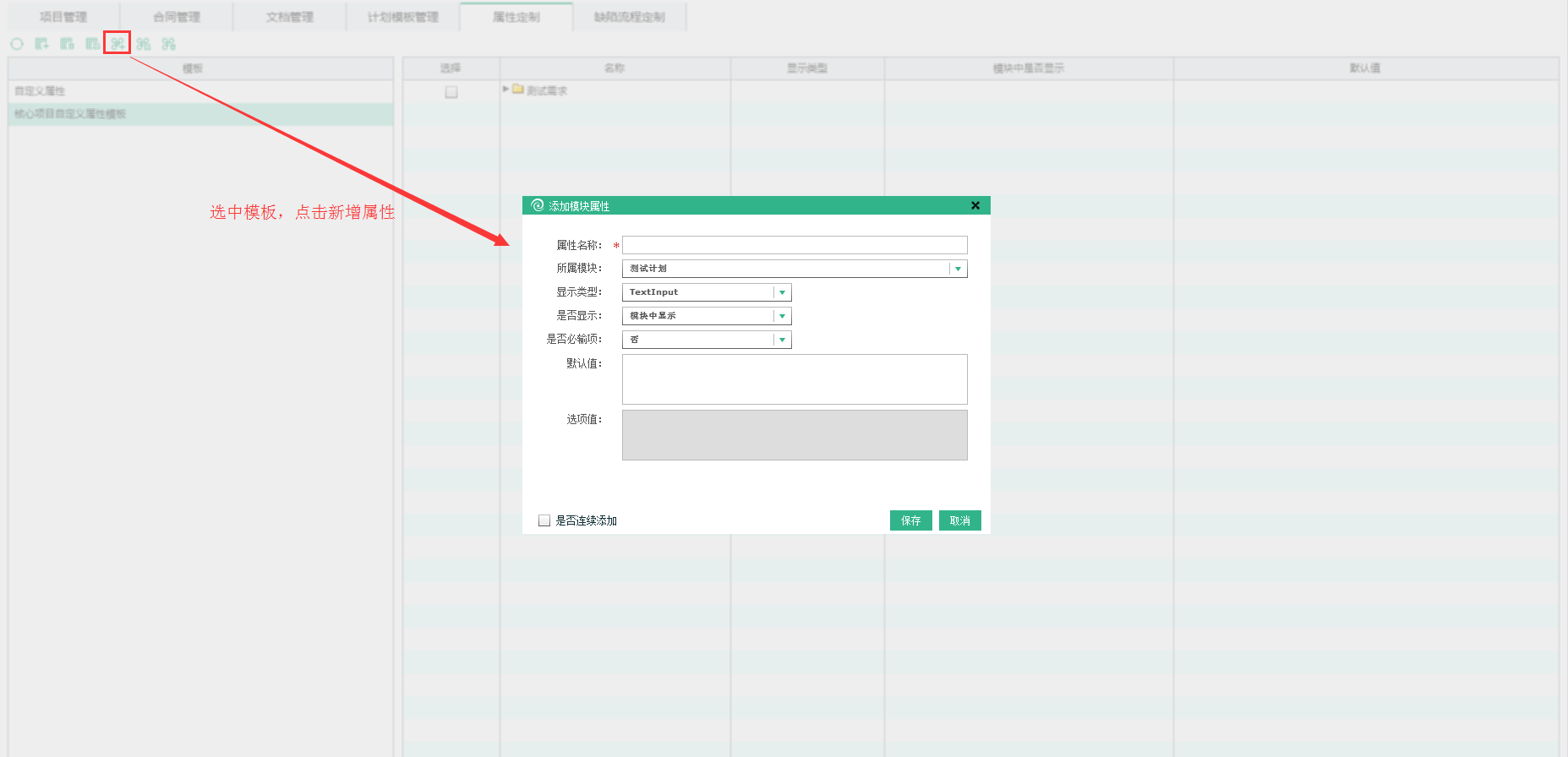Open the 是否必输项 dropdown
This screenshot has height=757, width=1568.
[782, 340]
